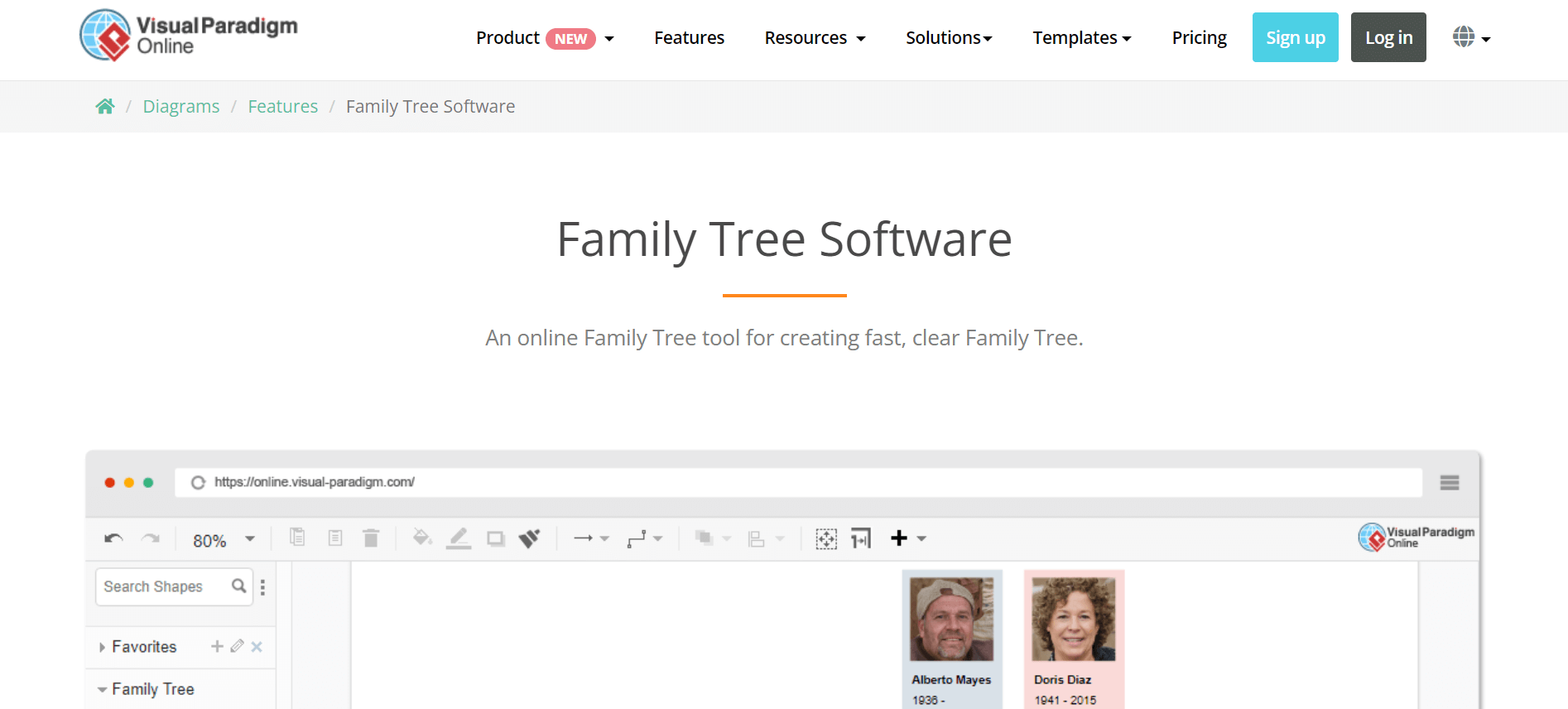
Task: Click the yellow window dot in the mock browser
Action: (129, 483)
